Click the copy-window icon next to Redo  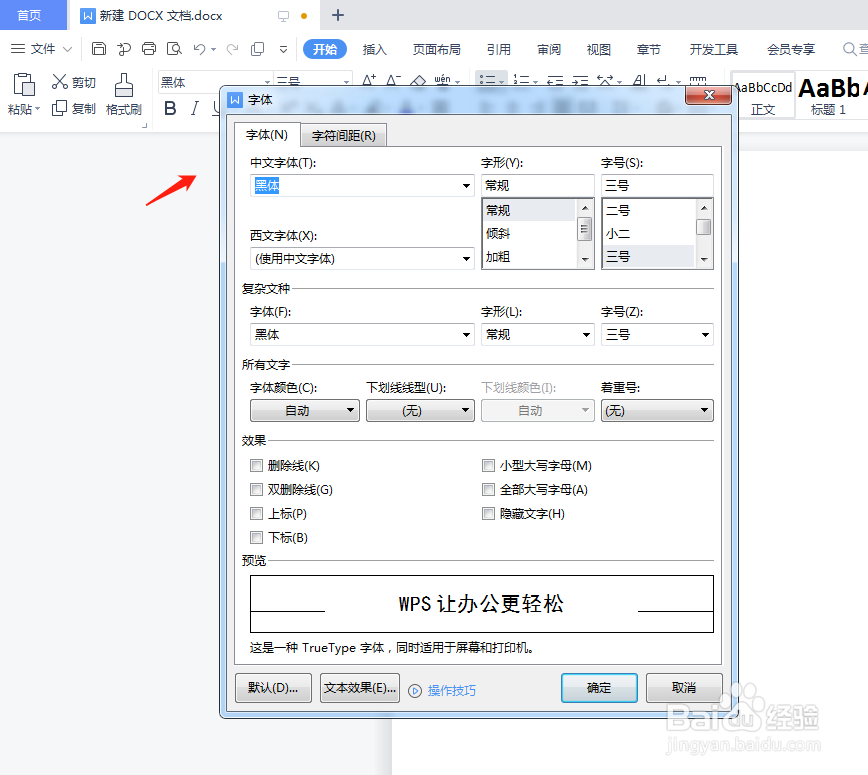tap(257, 49)
